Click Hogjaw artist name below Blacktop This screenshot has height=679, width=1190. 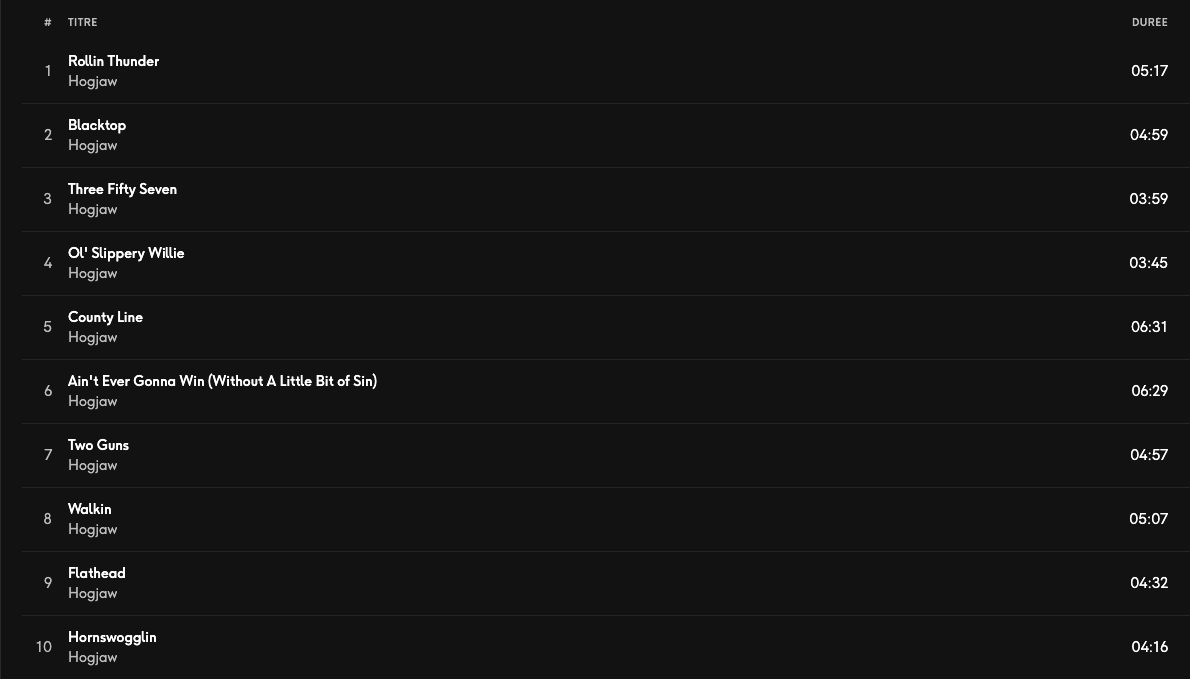point(93,146)
